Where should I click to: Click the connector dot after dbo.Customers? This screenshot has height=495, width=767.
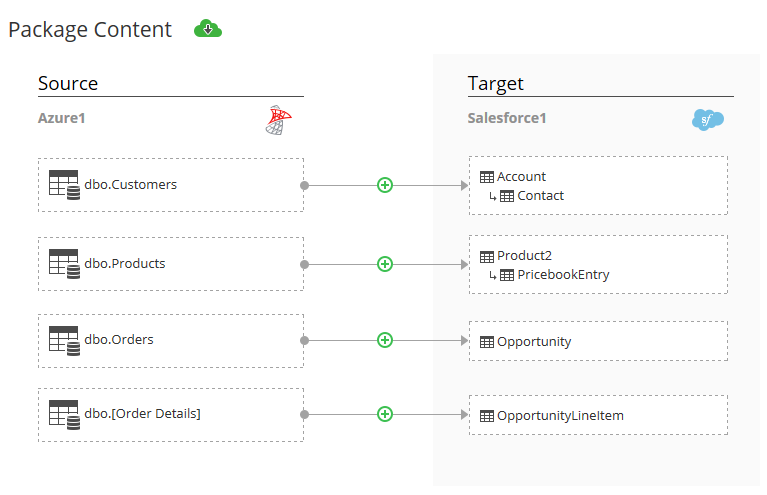click(304, 185)
